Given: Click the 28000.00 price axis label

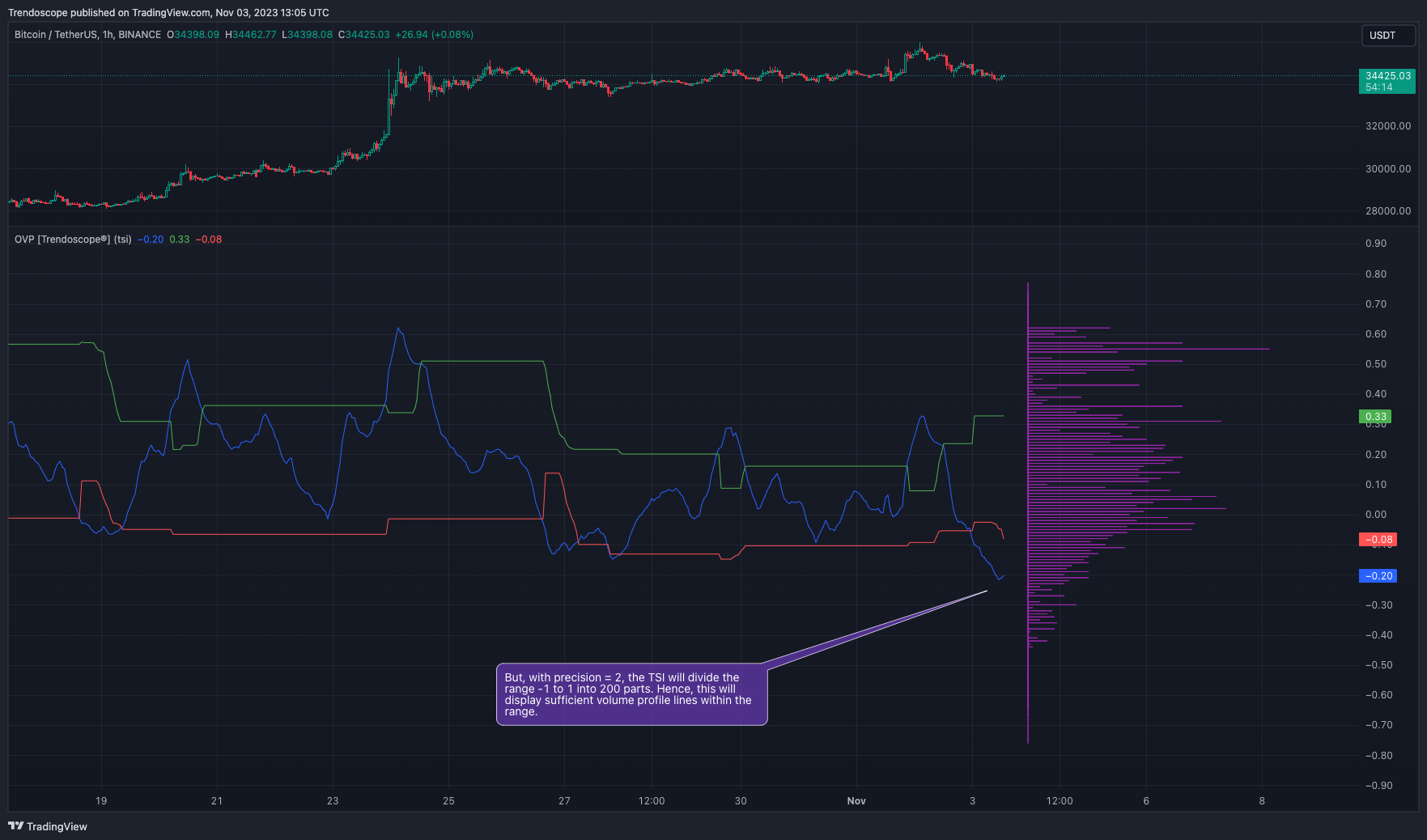Looking at the screenshot, I should (x=1387, y=211).
